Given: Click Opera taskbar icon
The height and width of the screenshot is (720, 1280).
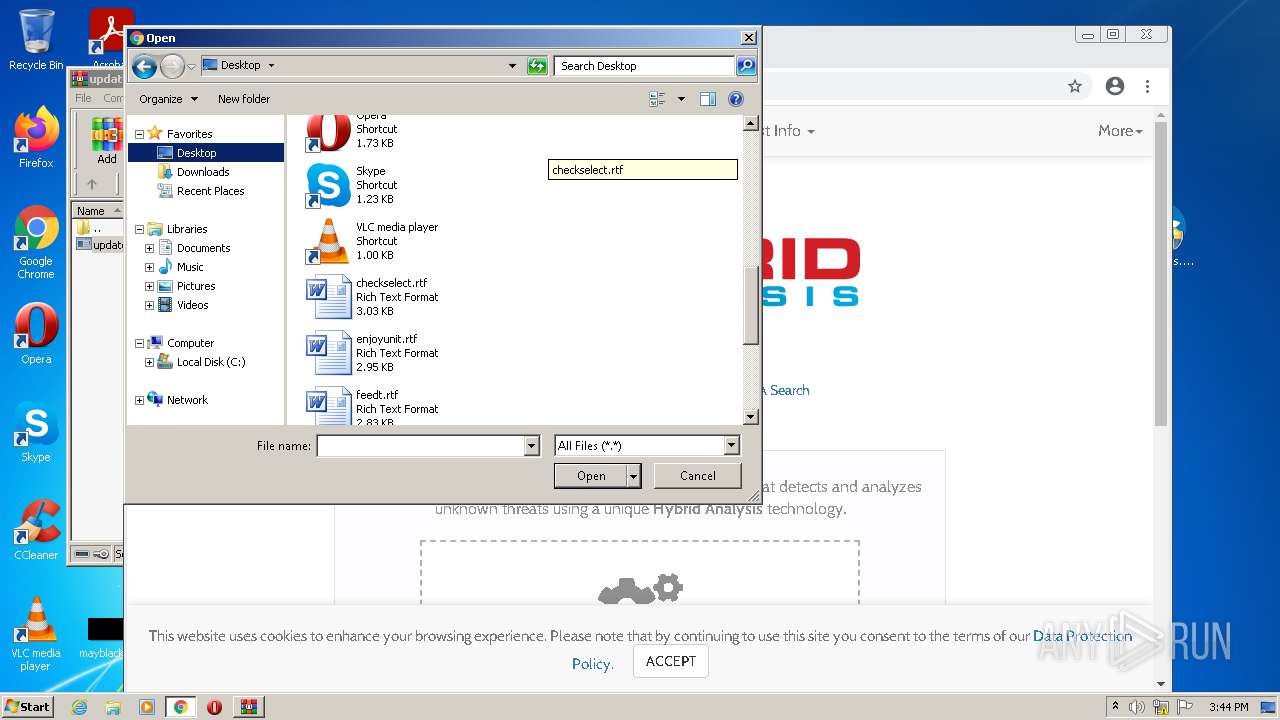Looking at the screenshot, I should tap(214, 707).
